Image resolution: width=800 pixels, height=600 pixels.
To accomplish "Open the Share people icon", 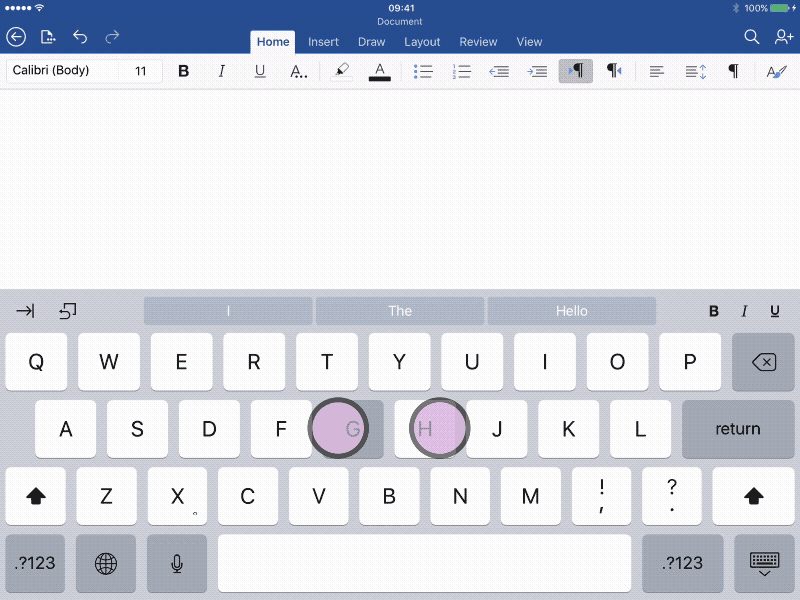I will (x=784, y=37).
